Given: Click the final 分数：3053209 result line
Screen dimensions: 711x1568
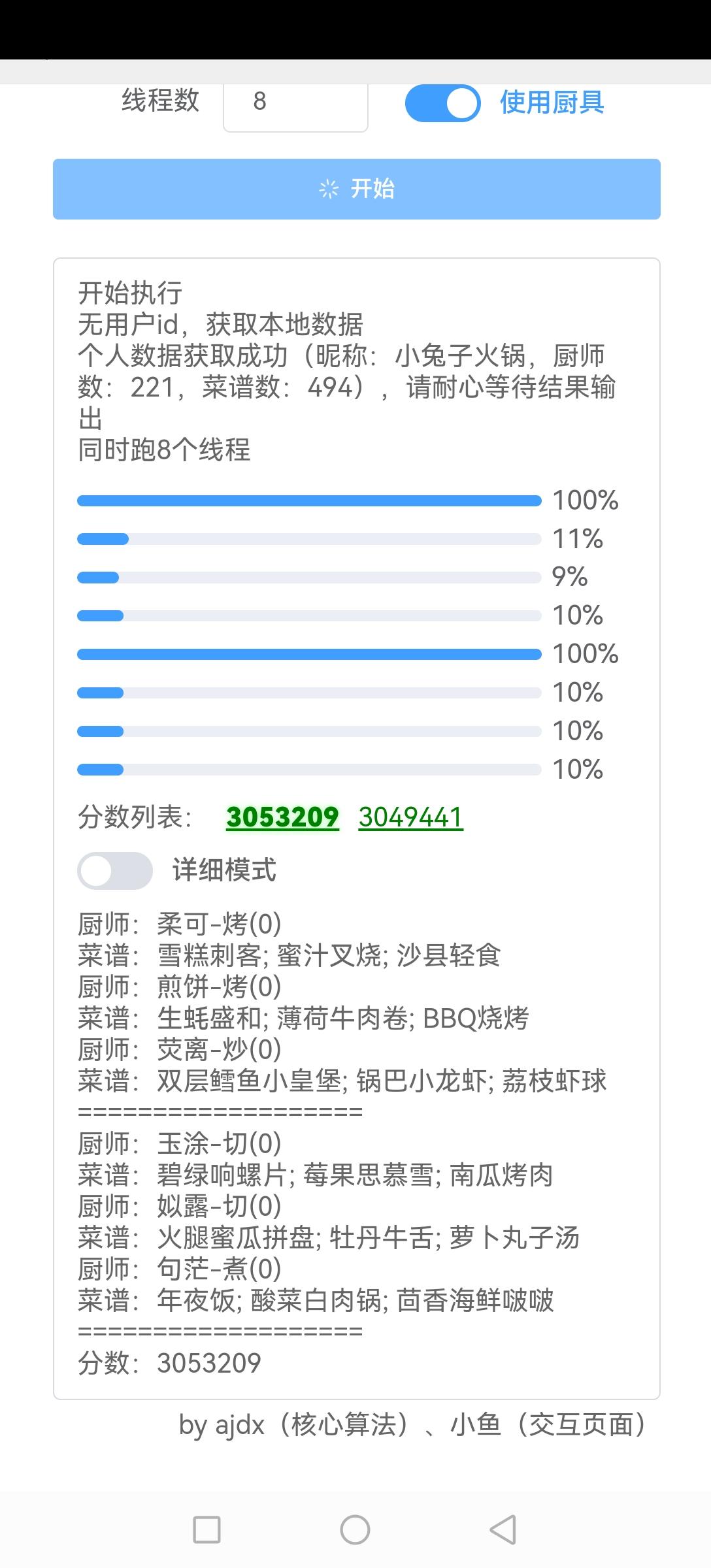Looking at the screenshot, I should click(x=169, y=1363).
